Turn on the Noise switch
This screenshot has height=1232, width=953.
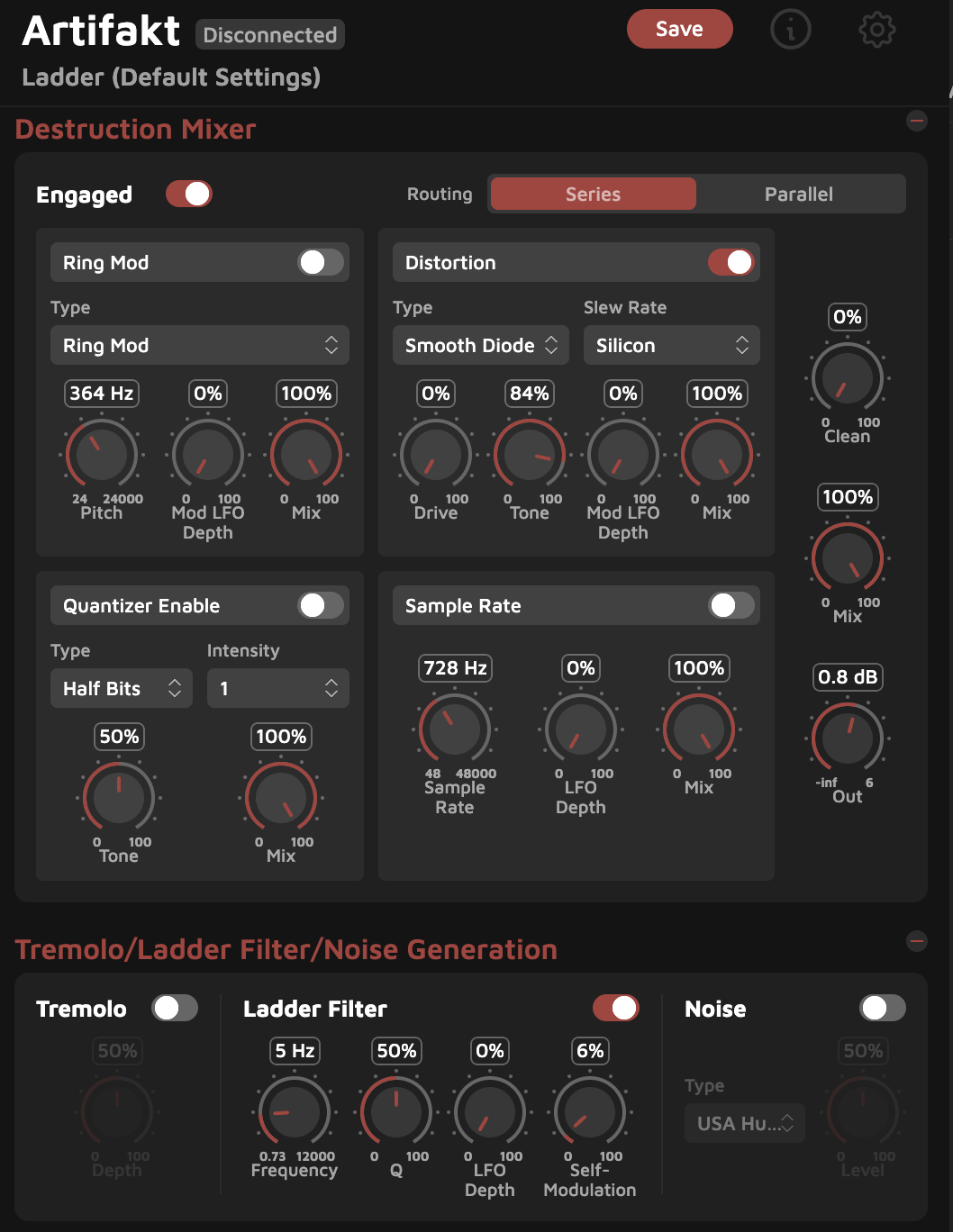(883, 1008)
